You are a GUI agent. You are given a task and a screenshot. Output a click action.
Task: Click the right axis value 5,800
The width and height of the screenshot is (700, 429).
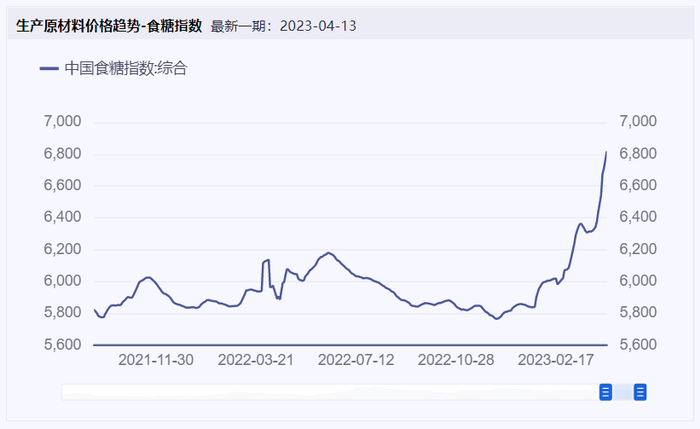pyautogui.click(x=638, y=312)
